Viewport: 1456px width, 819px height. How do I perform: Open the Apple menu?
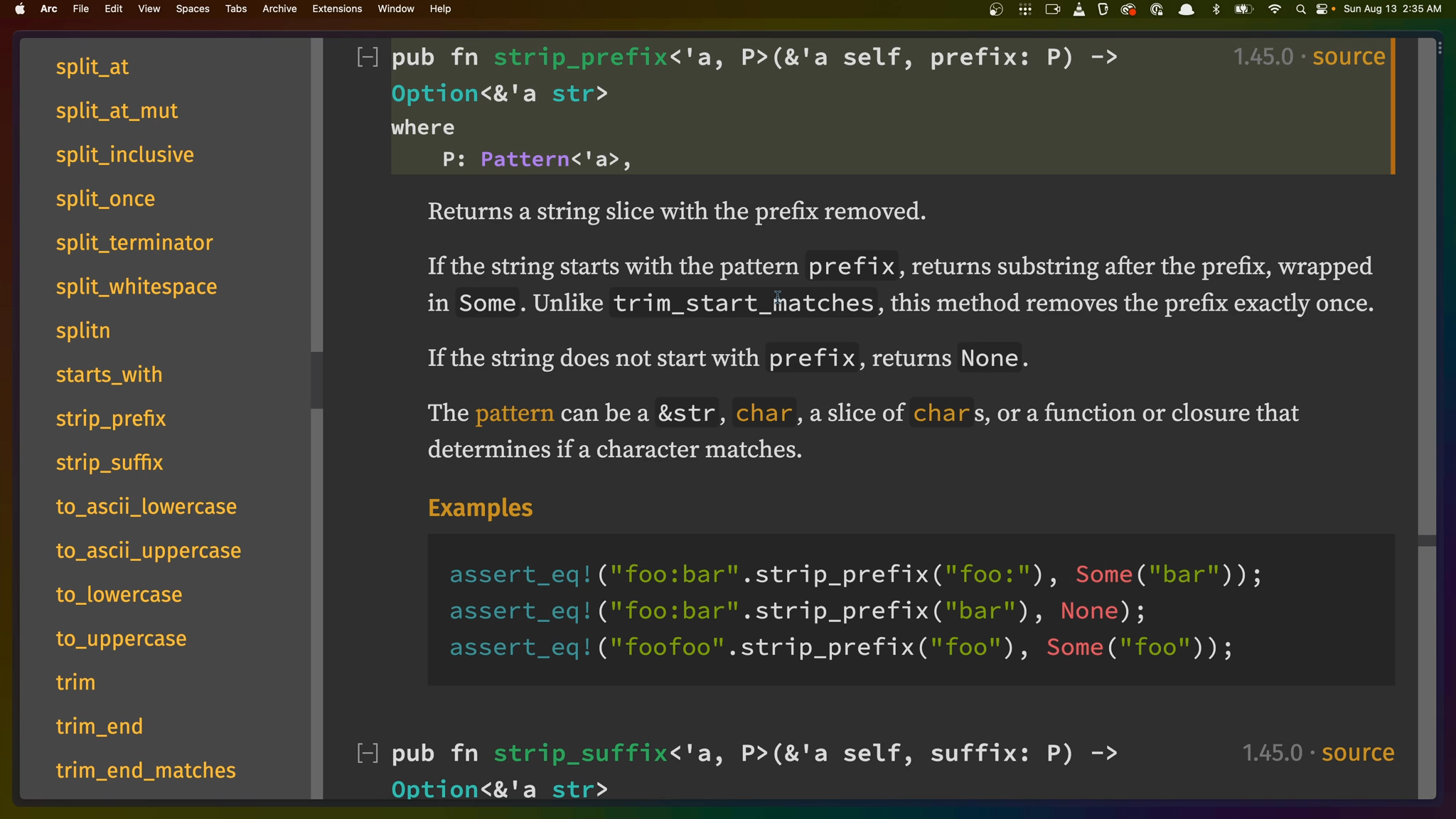[20, 9]
